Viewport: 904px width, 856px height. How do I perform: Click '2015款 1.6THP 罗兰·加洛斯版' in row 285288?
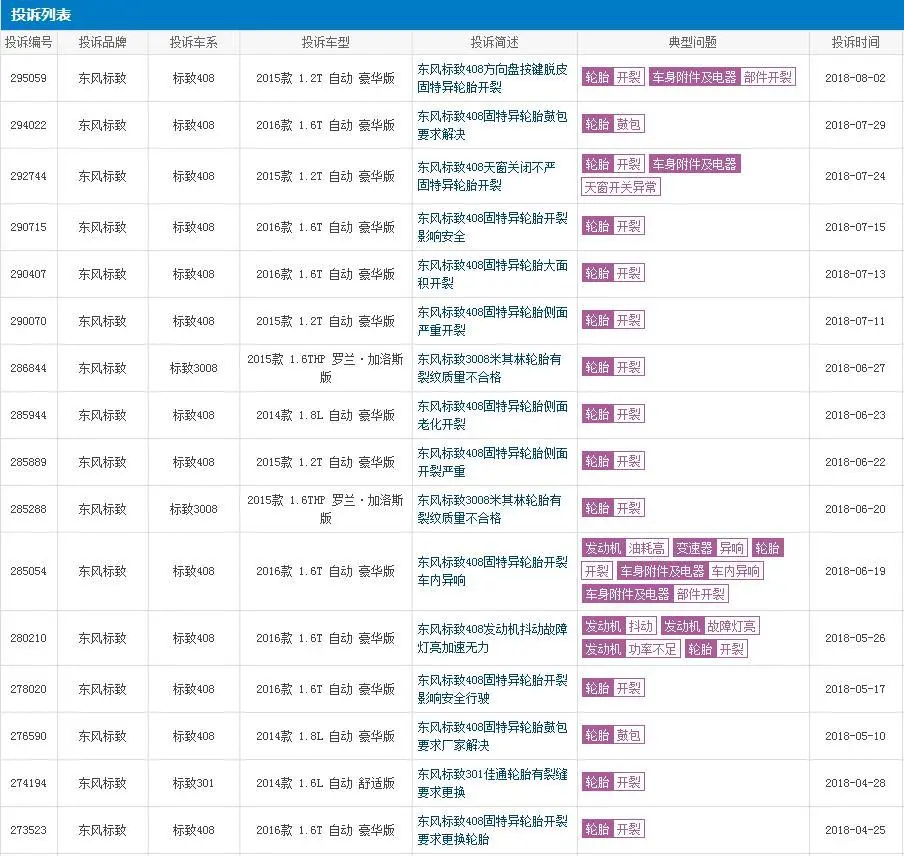point(326,509)
